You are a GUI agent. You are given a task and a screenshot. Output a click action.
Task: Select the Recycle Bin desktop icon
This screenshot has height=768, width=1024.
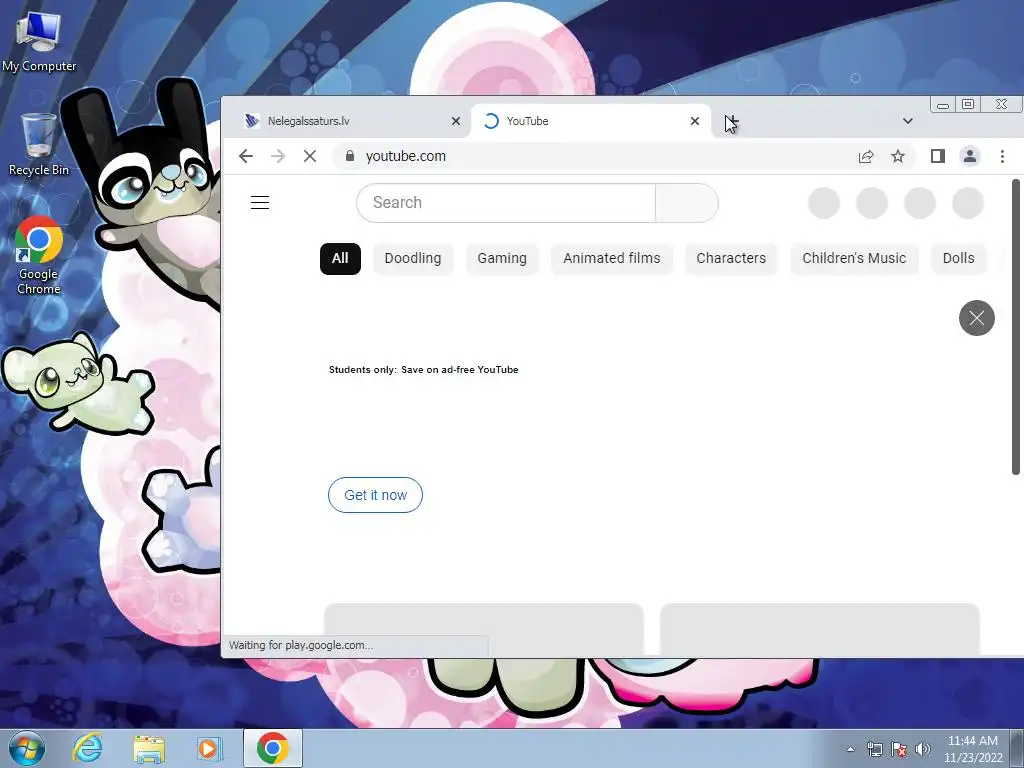tap(39, 144)
